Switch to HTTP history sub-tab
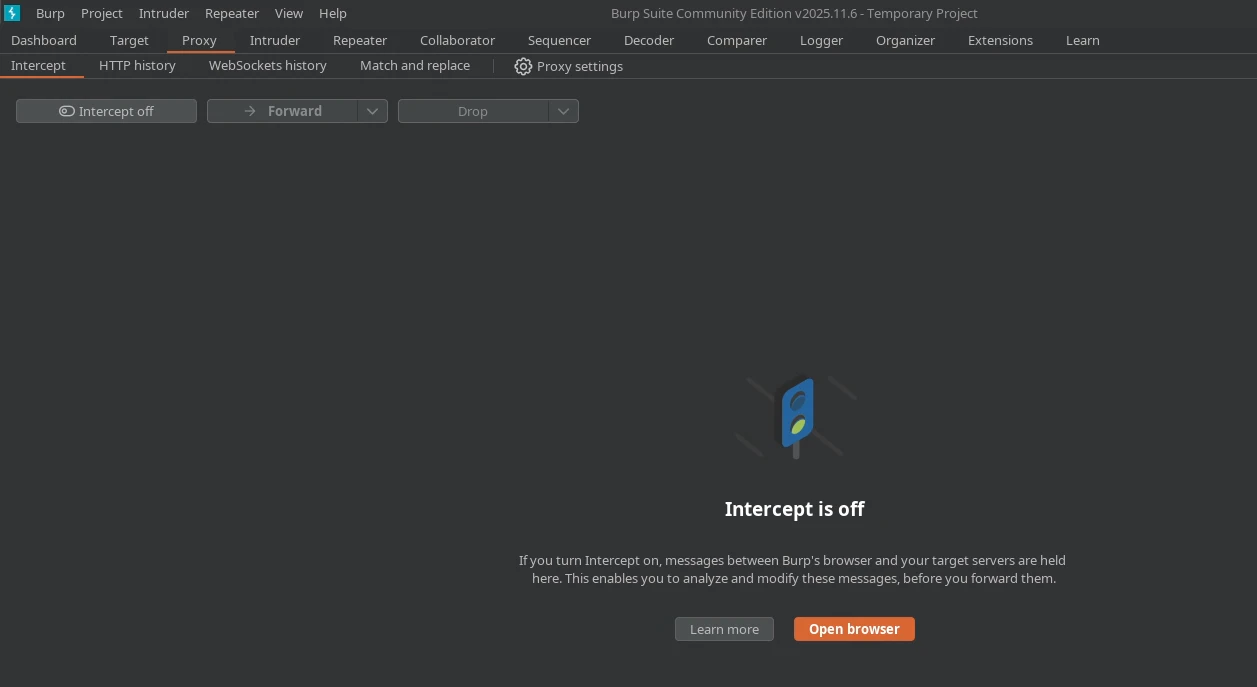This screenshot has height=687, width=1257. (x=137, y=65)
